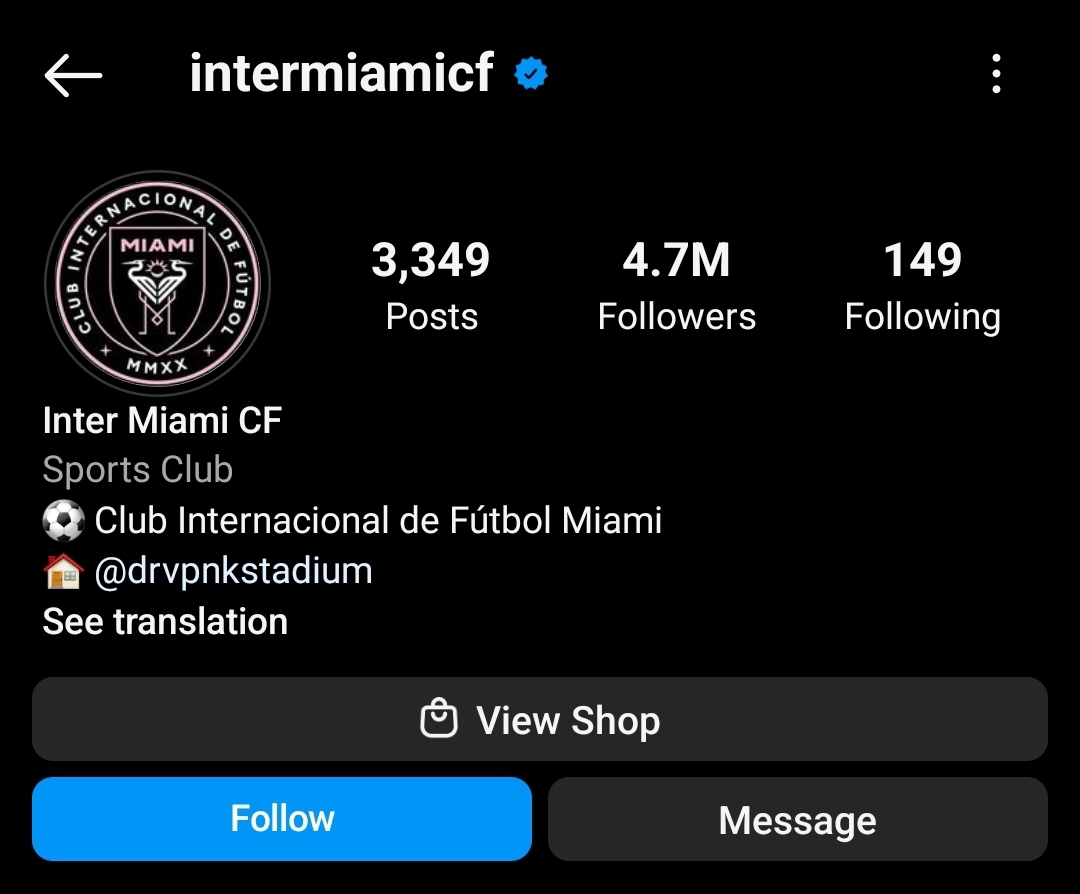
Task: Click the Message button
Action: click(x=798, y=819)
